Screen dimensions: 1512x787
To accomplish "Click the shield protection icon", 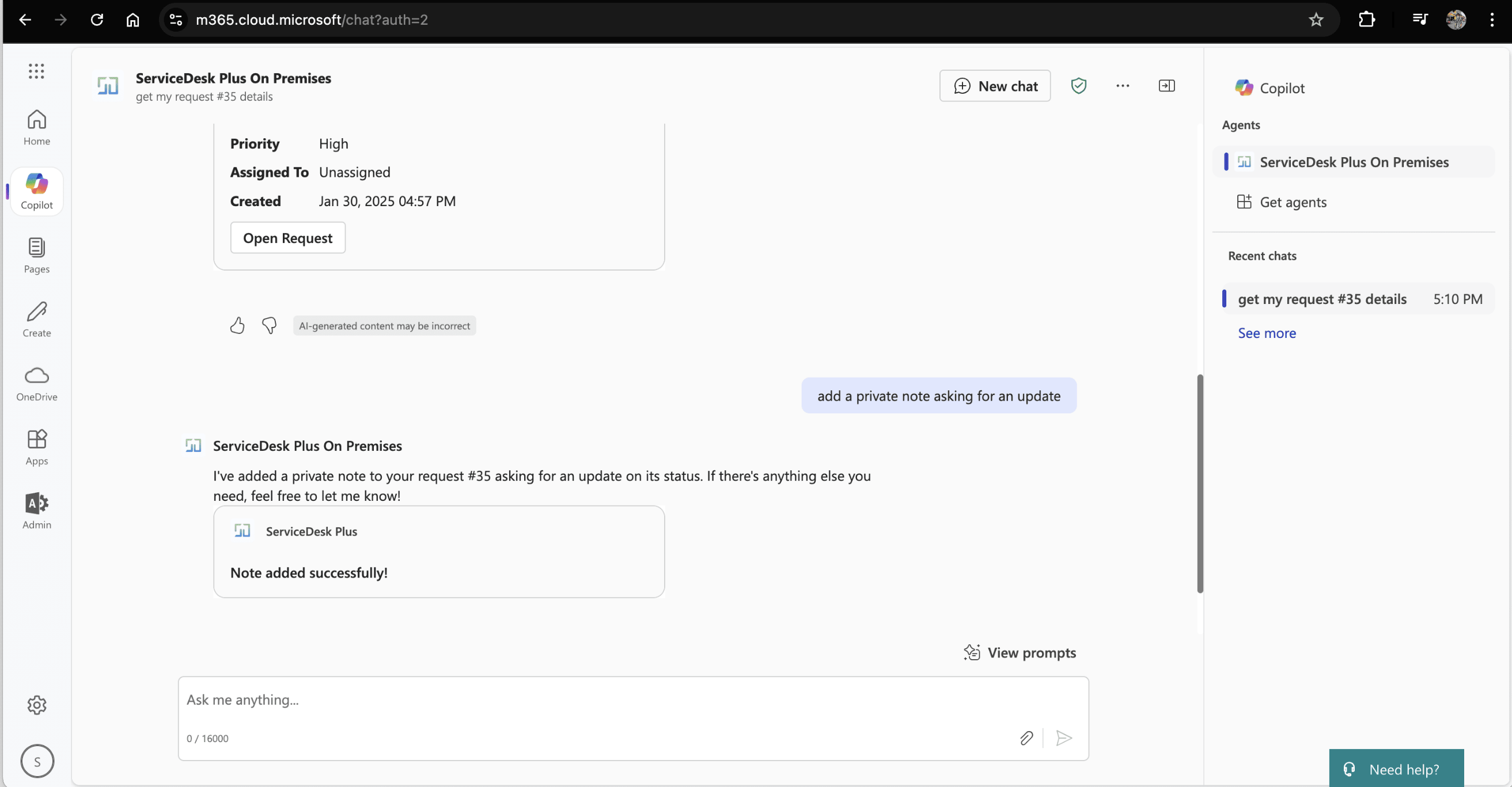I will click(x=1078, y=86).
